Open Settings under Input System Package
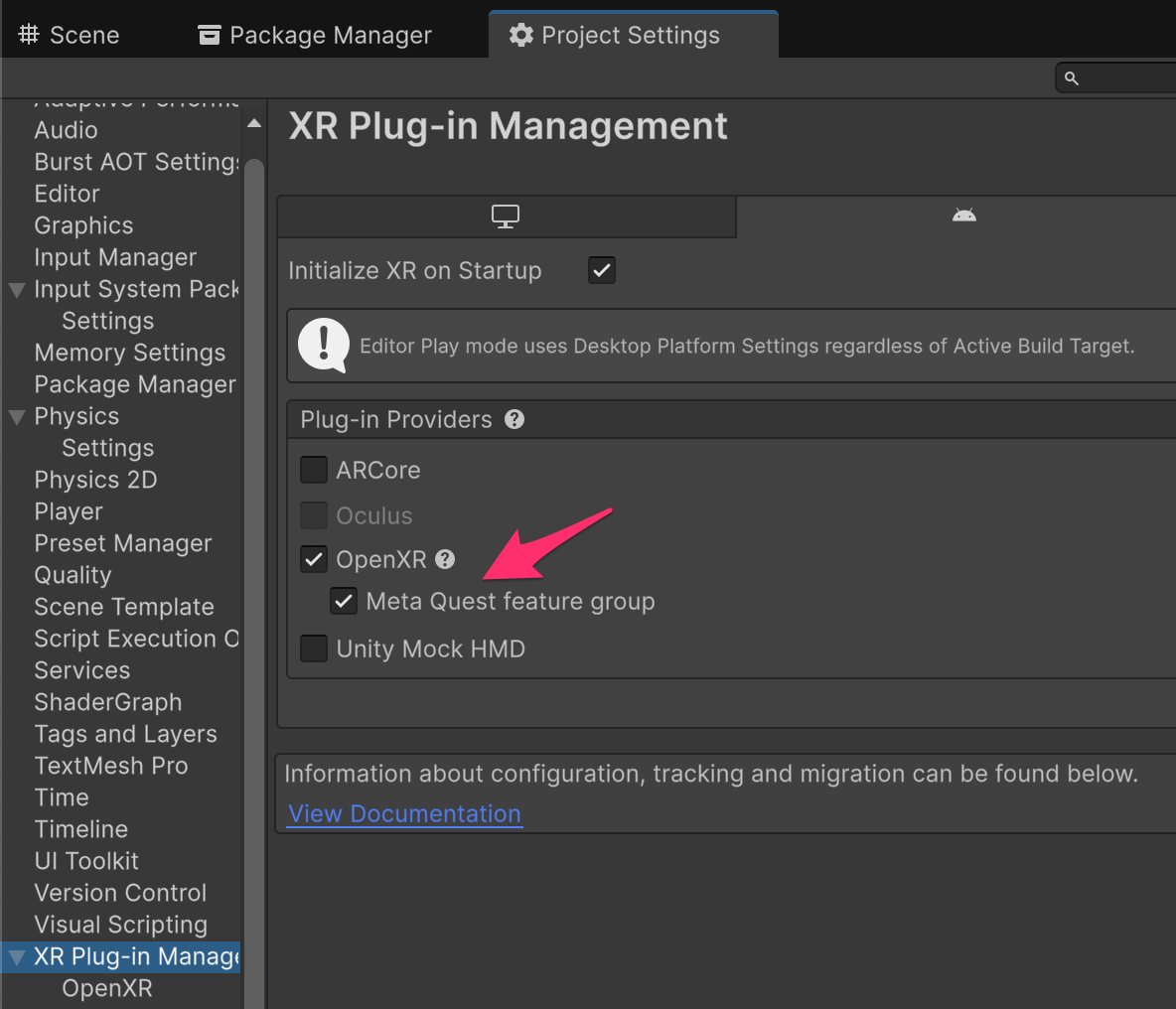 [x=108, y=321]
